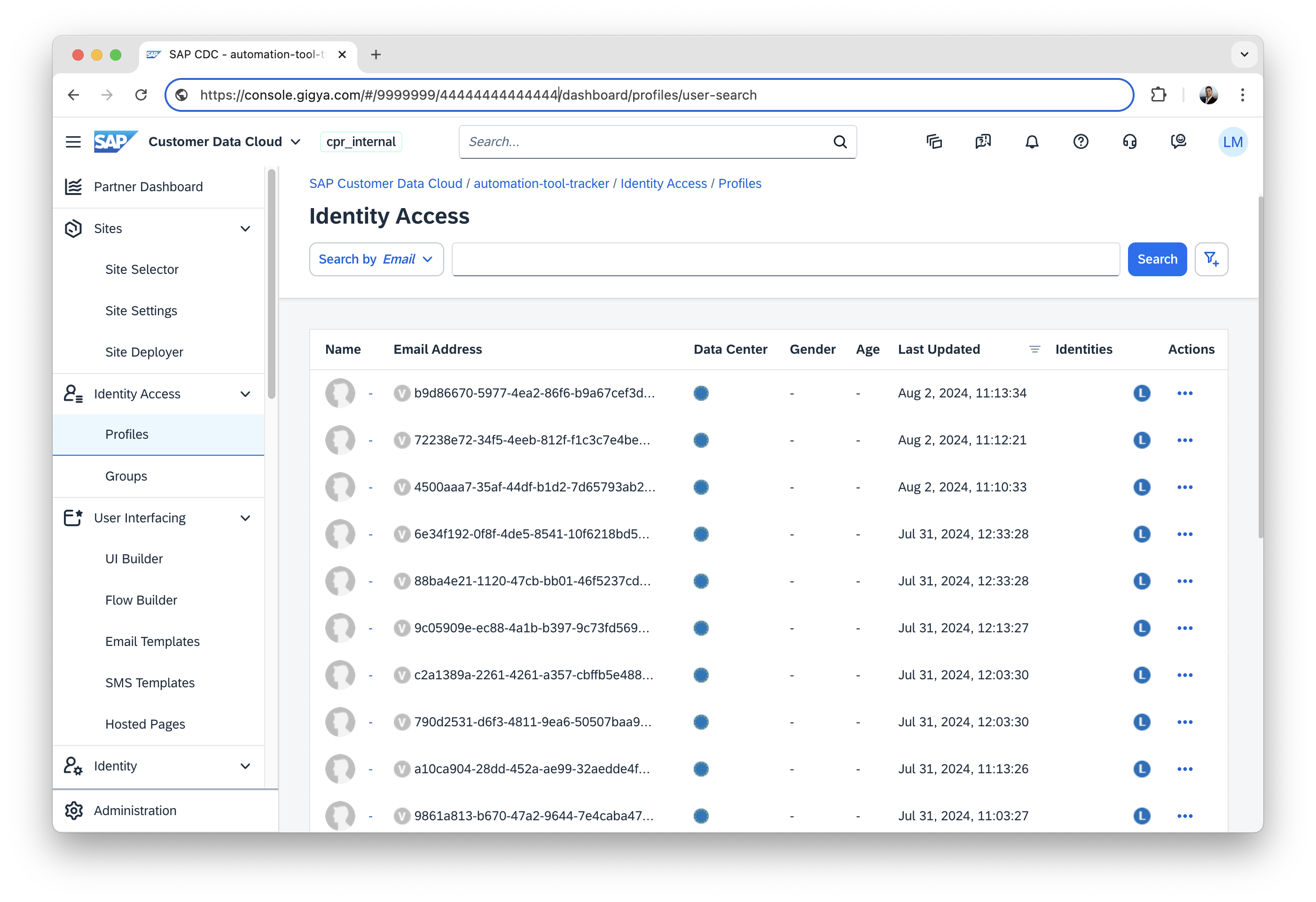Click the hamburger menu icon
Screen dimensions: 1316x902
click(73, 141)
